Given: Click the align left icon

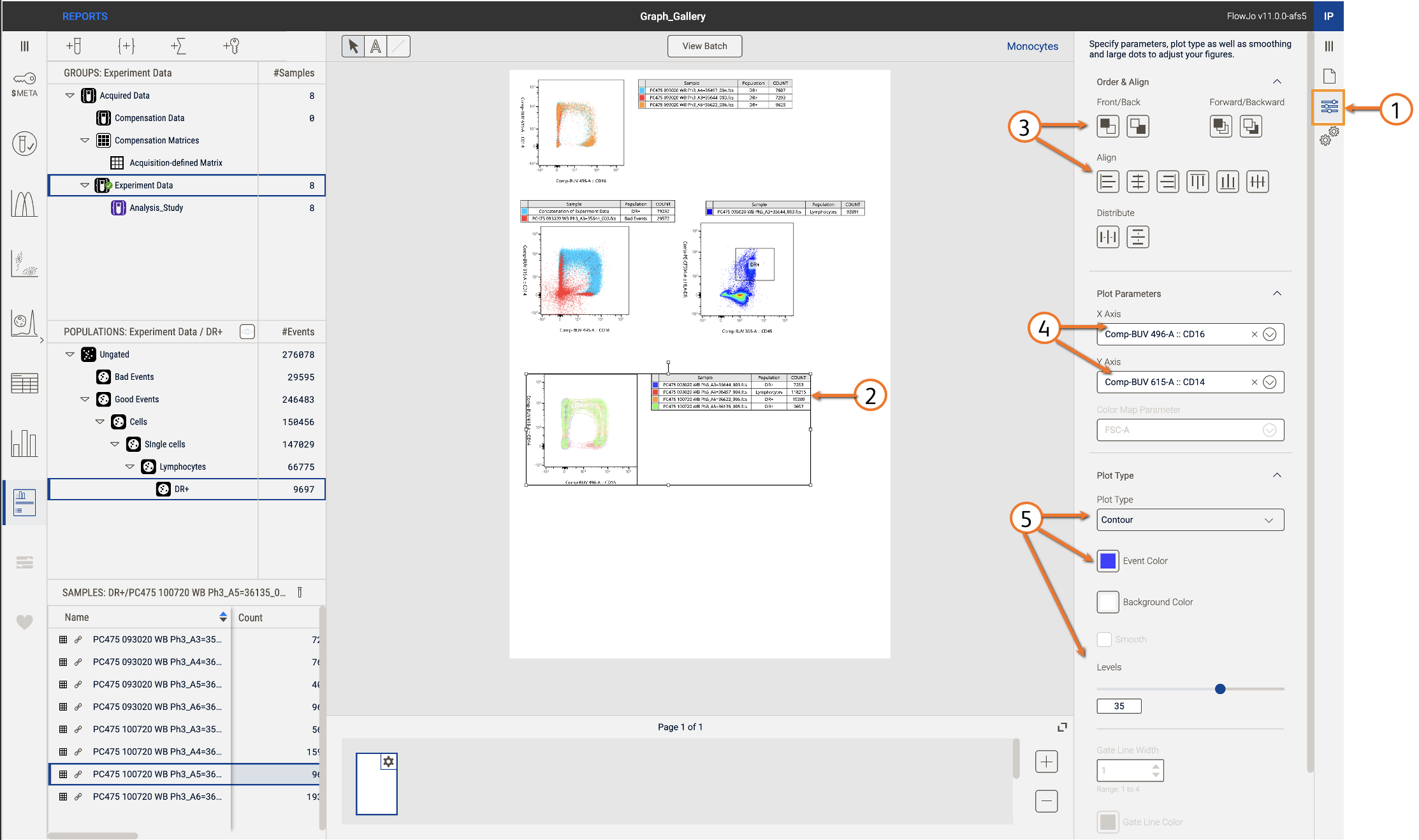Looking at the screenshot, I should (1107, 182).
